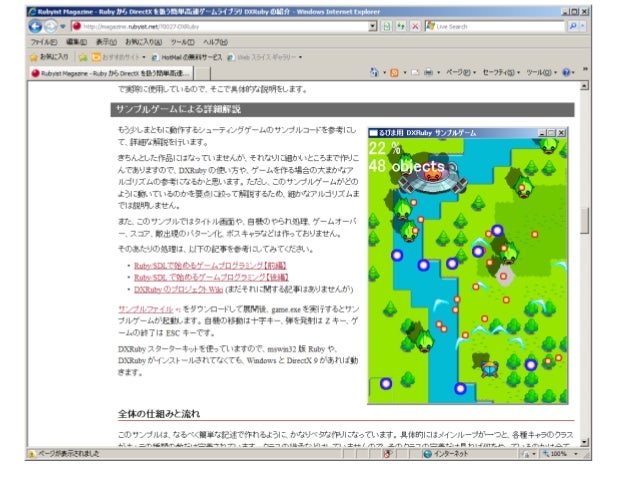This screenshot has height=479, width=638.
Task: Click the Compatibility View page icon
Action: tap(387, 26)
